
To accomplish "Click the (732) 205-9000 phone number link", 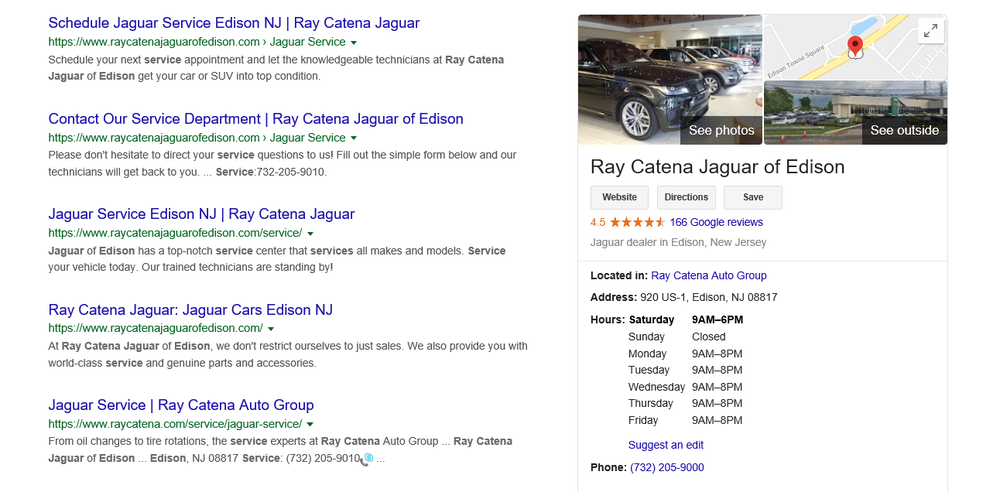I will [667, 467].
